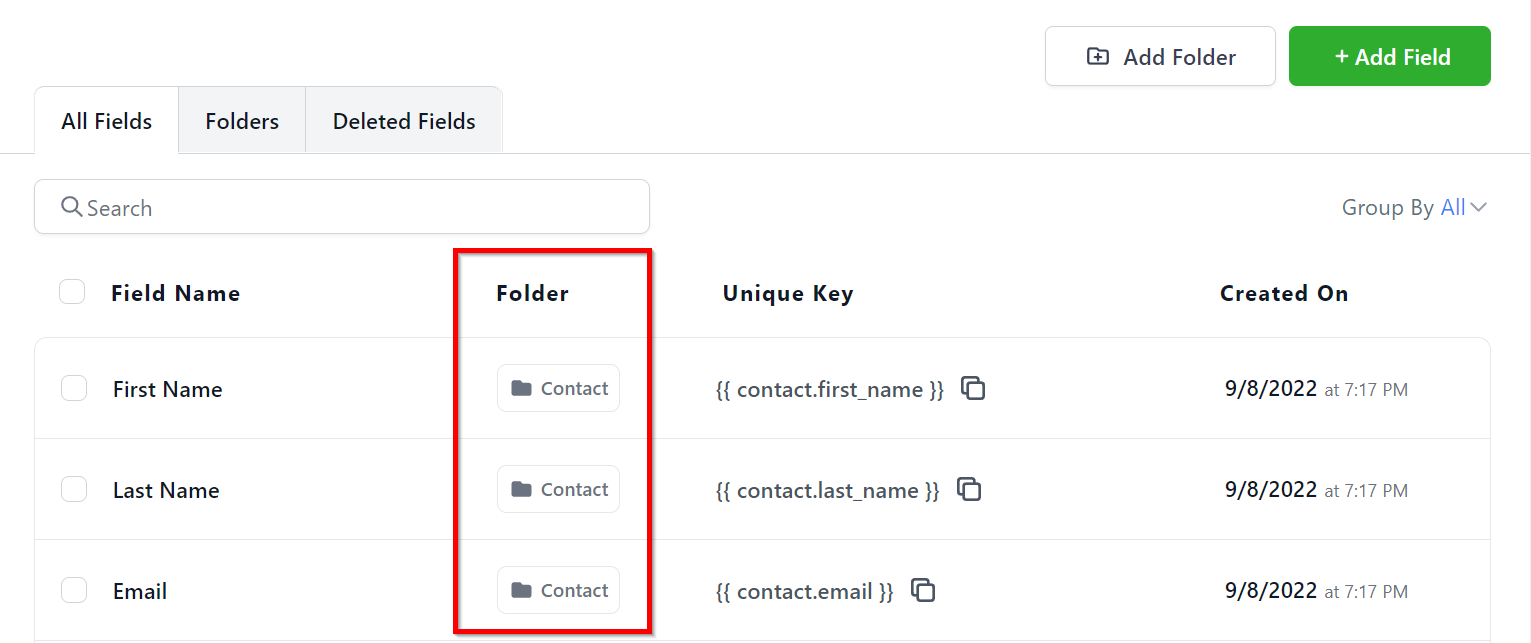Switch to the Folders tab
The height and width of the screenshot is (643, 1531).
tap(242, 121)
